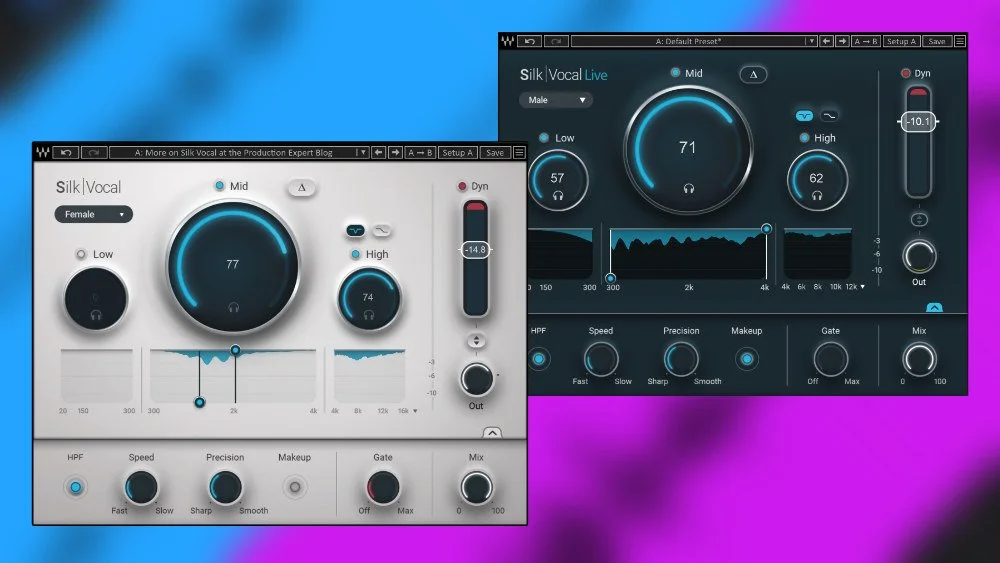The height and width of the screenshot is (563, 1000).
Task: Select bell filter shape in Silk Vocal Live
Action: [x=804, y=115]
